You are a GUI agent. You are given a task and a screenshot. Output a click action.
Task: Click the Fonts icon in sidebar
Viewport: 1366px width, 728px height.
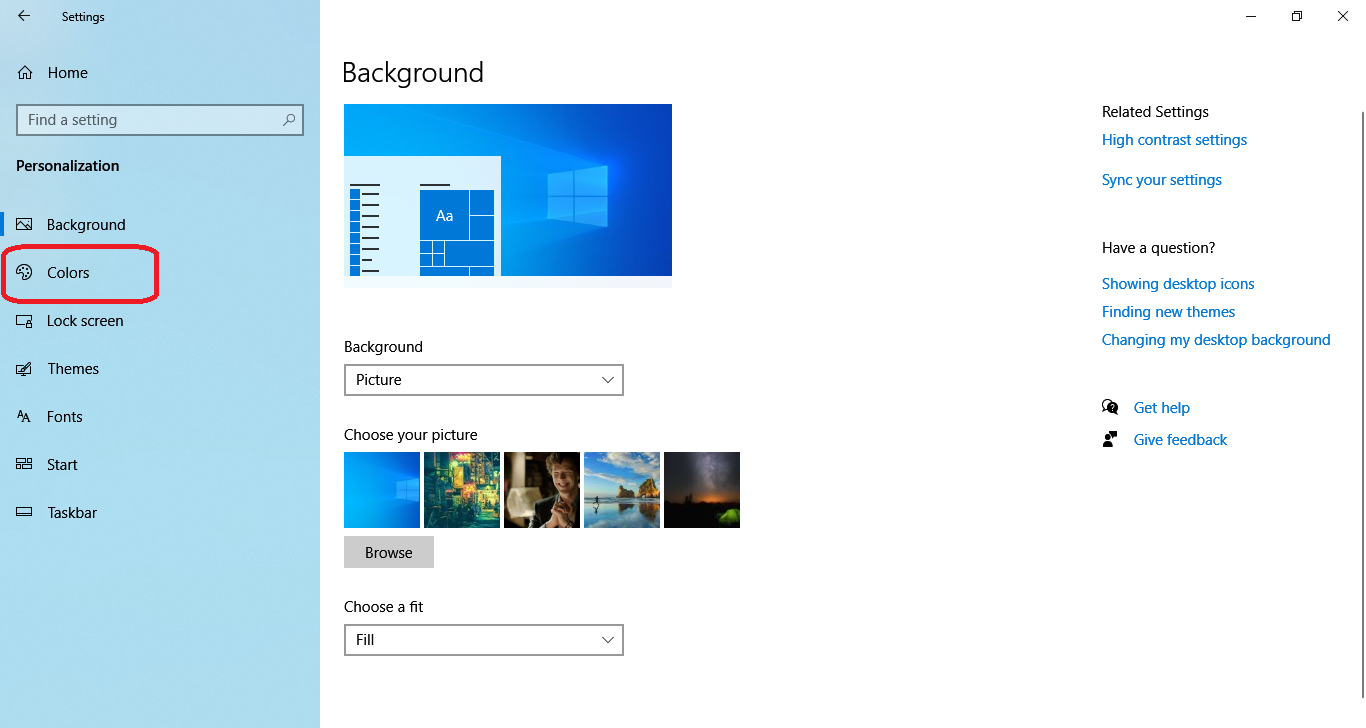pos(25,417)
